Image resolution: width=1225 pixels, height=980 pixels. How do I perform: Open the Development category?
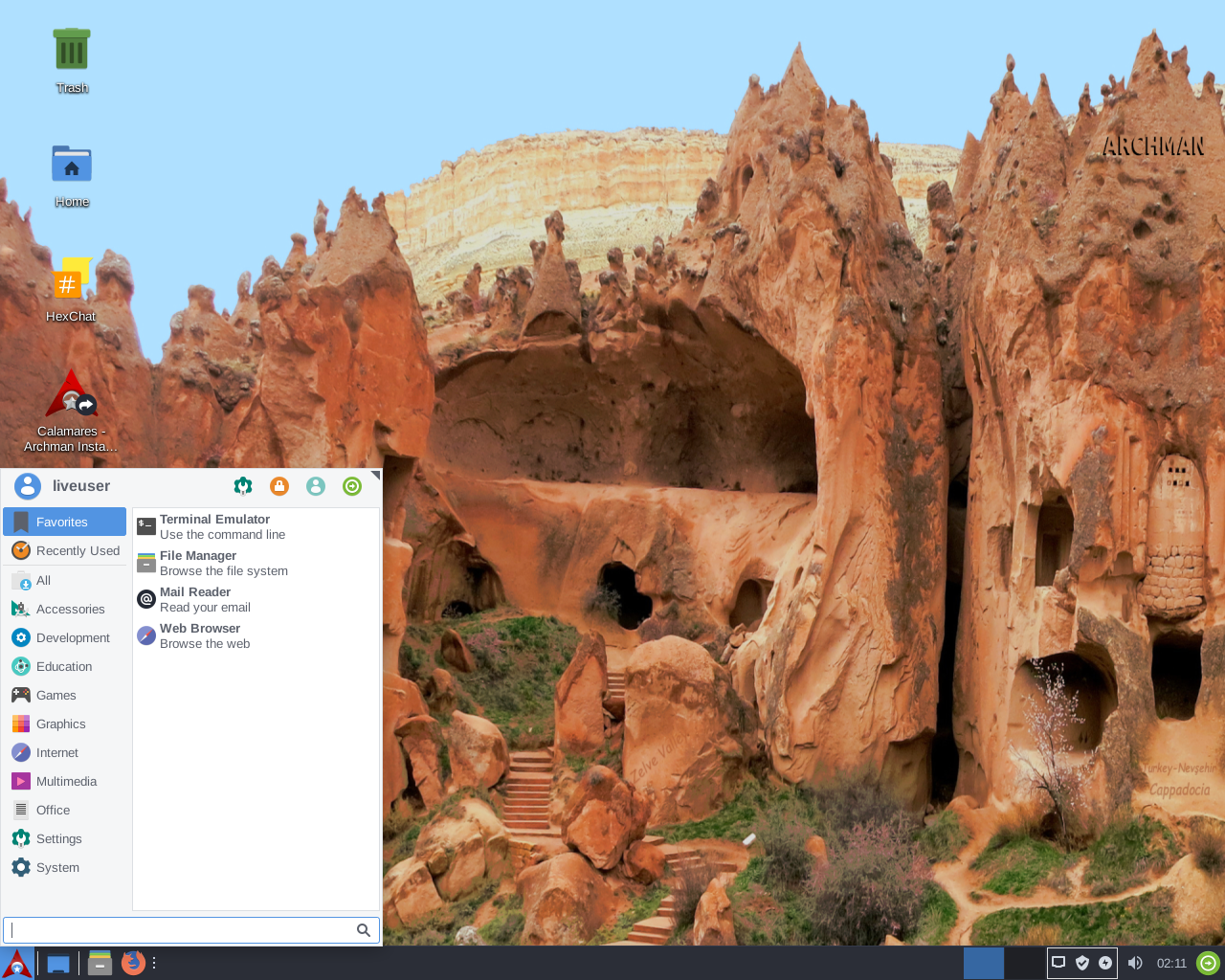coord(65,637)
